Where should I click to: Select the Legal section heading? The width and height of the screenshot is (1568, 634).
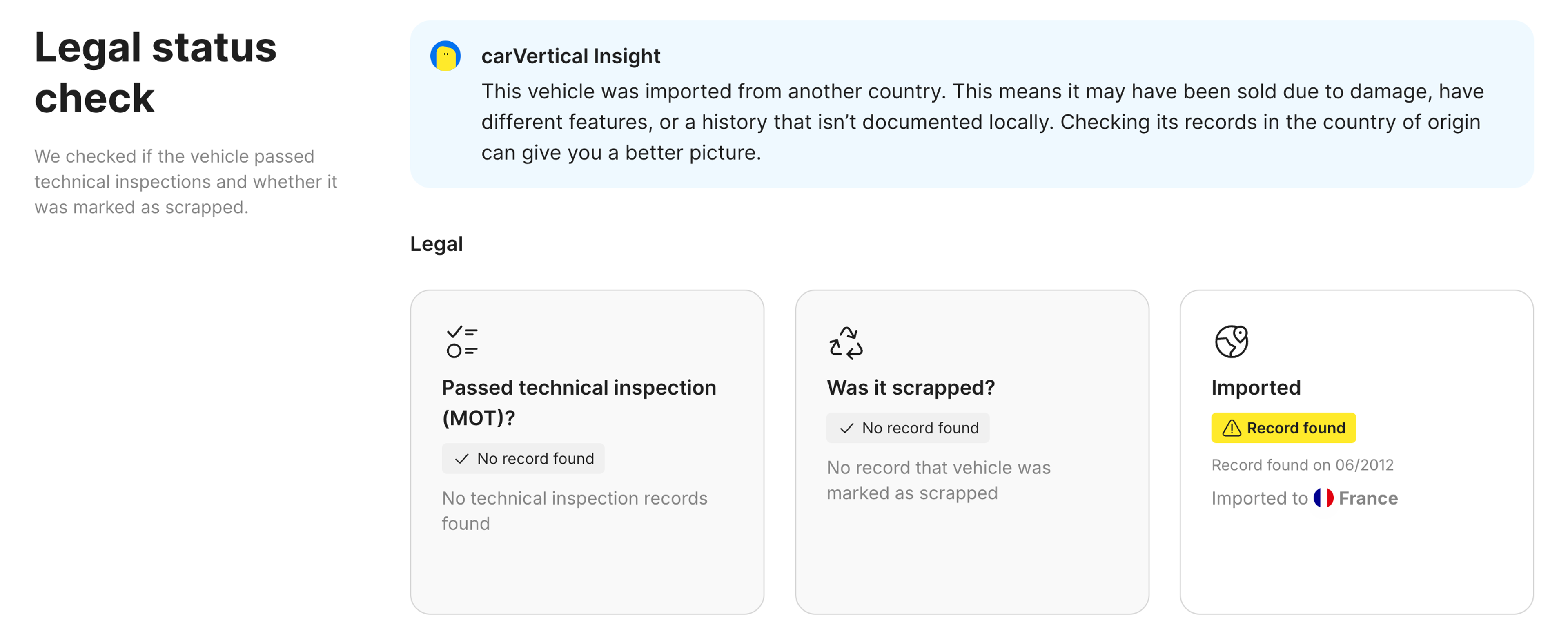pos(436,243)
